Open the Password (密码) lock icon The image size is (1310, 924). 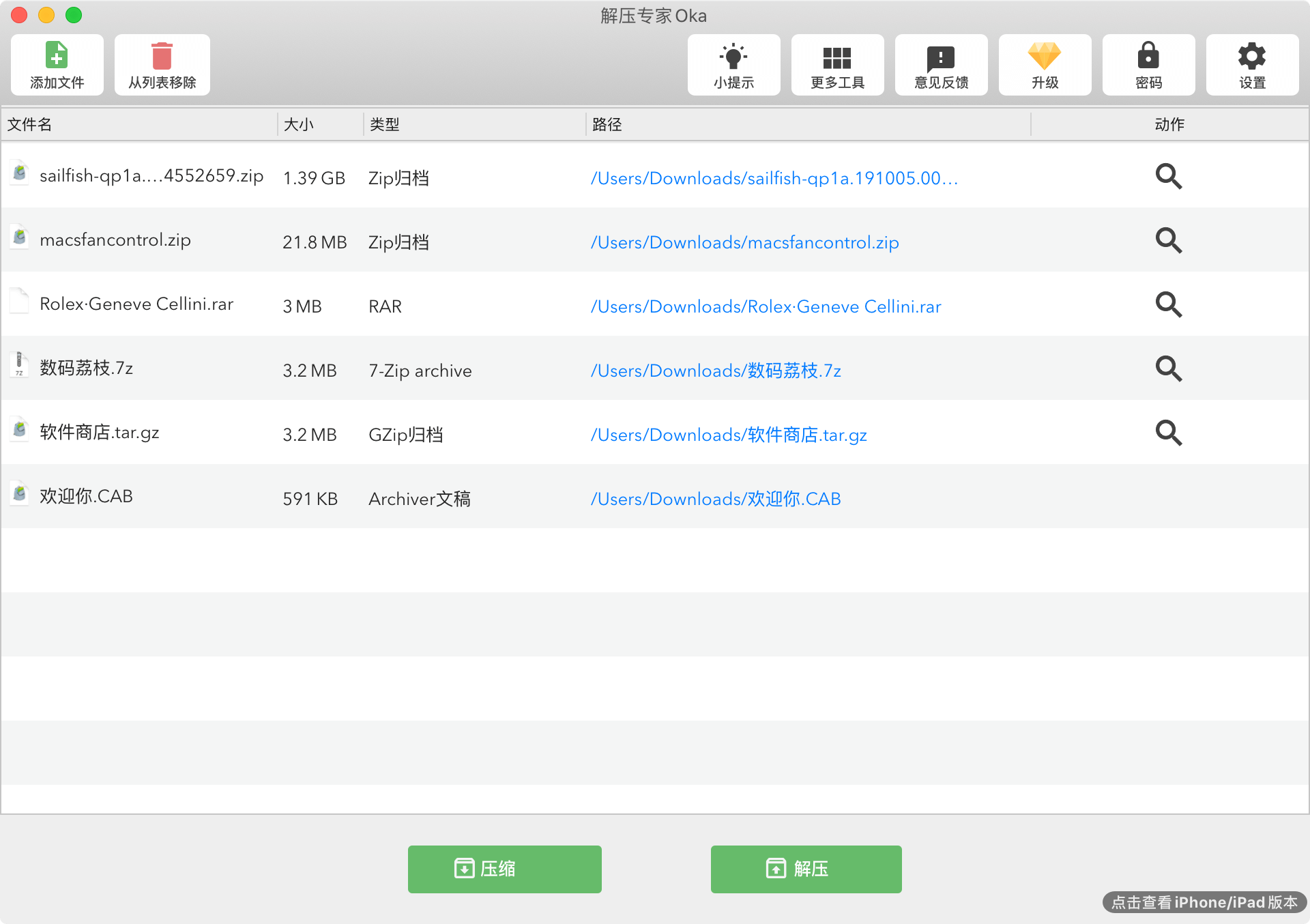pyautogui.click(x=1148, y=56)
